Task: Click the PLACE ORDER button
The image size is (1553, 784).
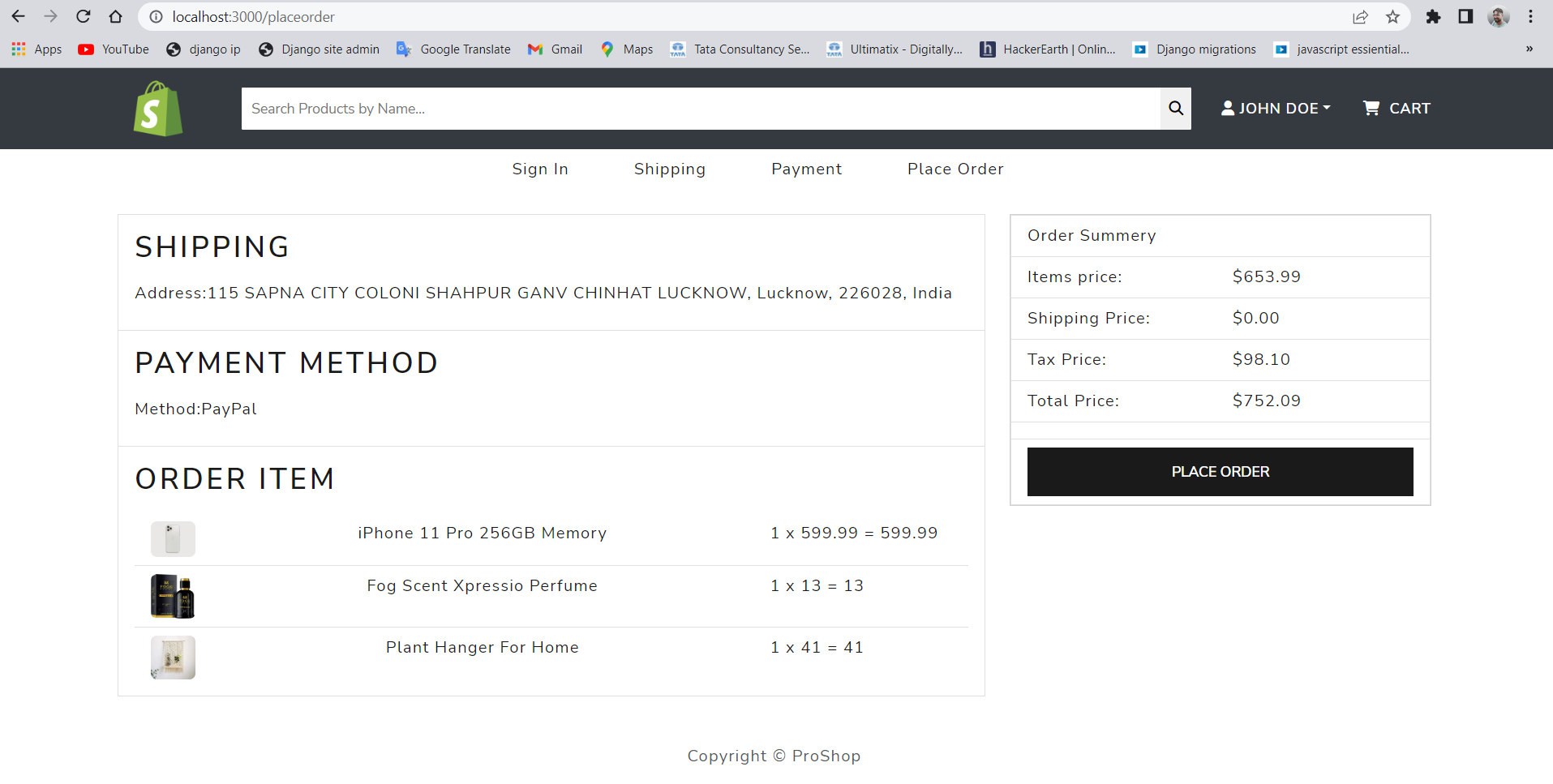Action: (1220, 471)
